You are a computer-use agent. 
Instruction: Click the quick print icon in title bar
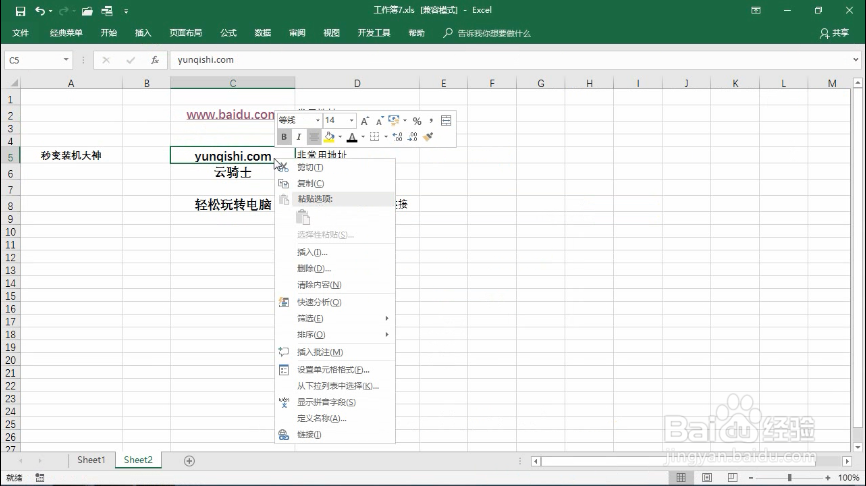107,11
